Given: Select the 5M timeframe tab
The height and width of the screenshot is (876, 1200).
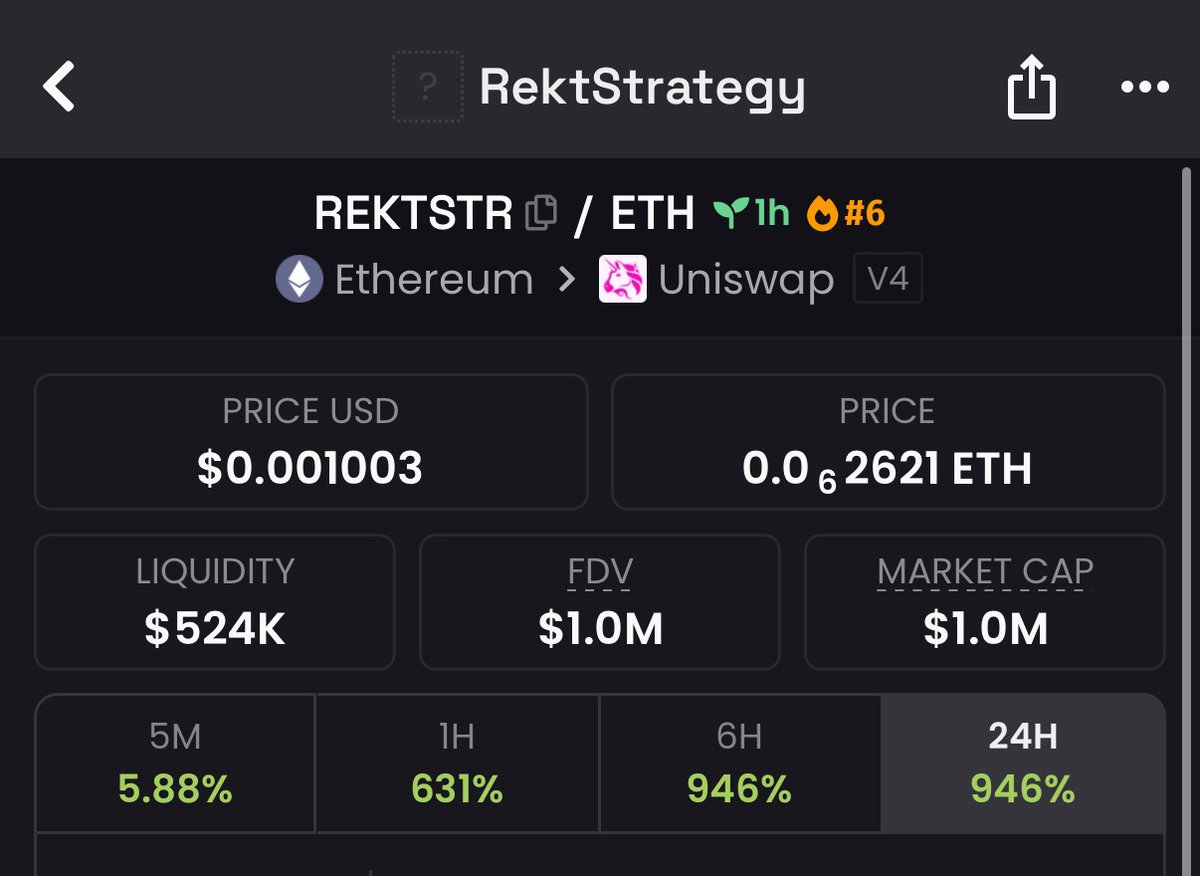Looking at the screenshot, I should [175, 764].
